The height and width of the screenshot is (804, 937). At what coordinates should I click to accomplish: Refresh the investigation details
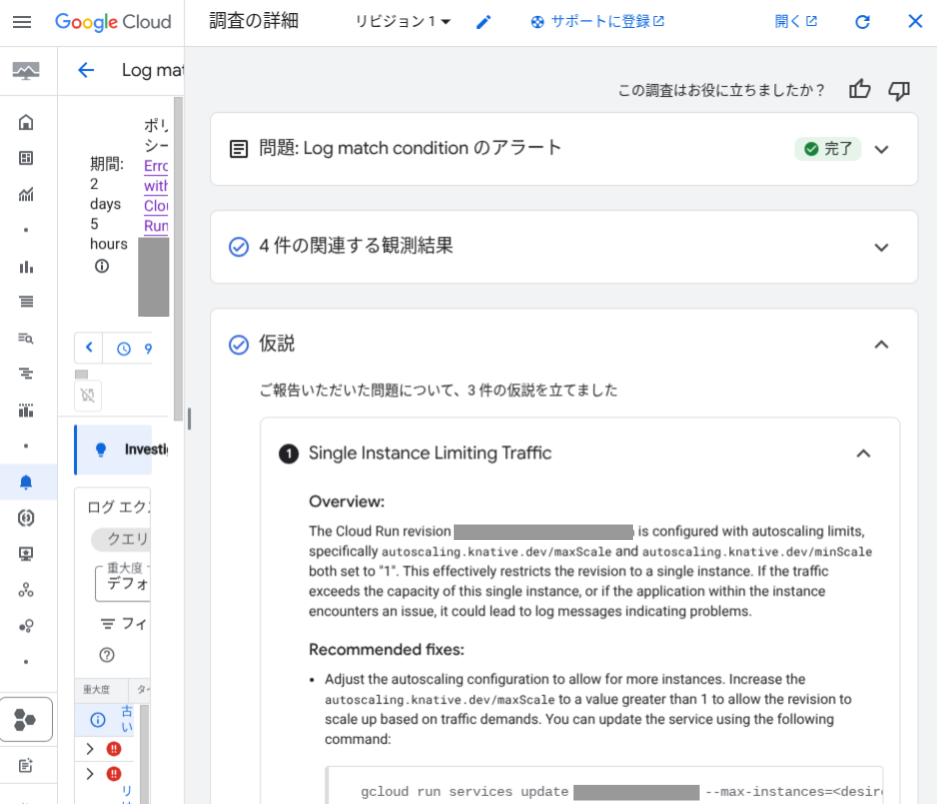point(862,22)
